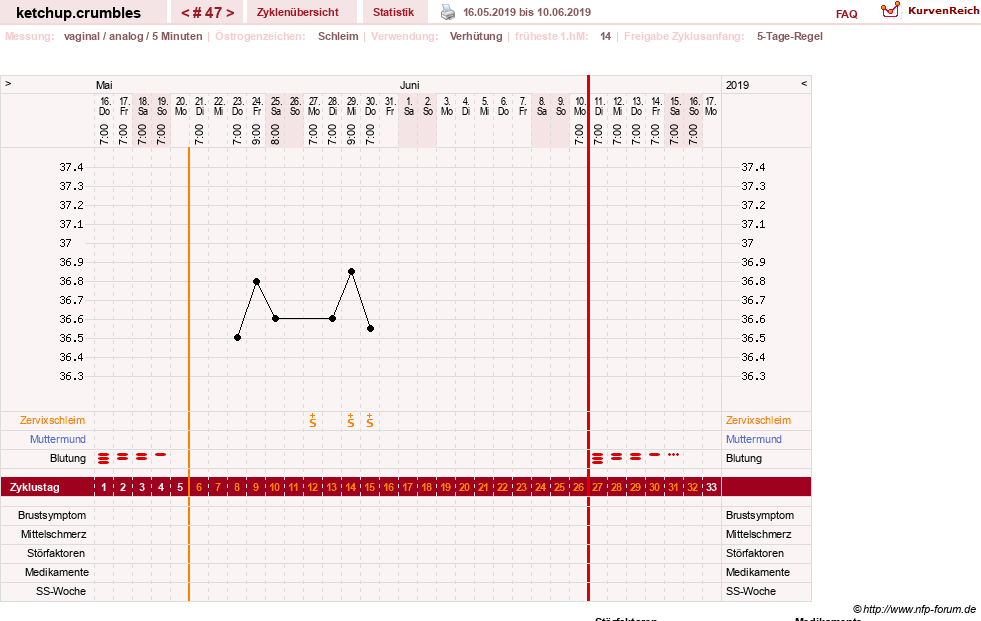Open the KurvenReich logo link
Screen dimensions: 981x621
[x=930, y=11]
